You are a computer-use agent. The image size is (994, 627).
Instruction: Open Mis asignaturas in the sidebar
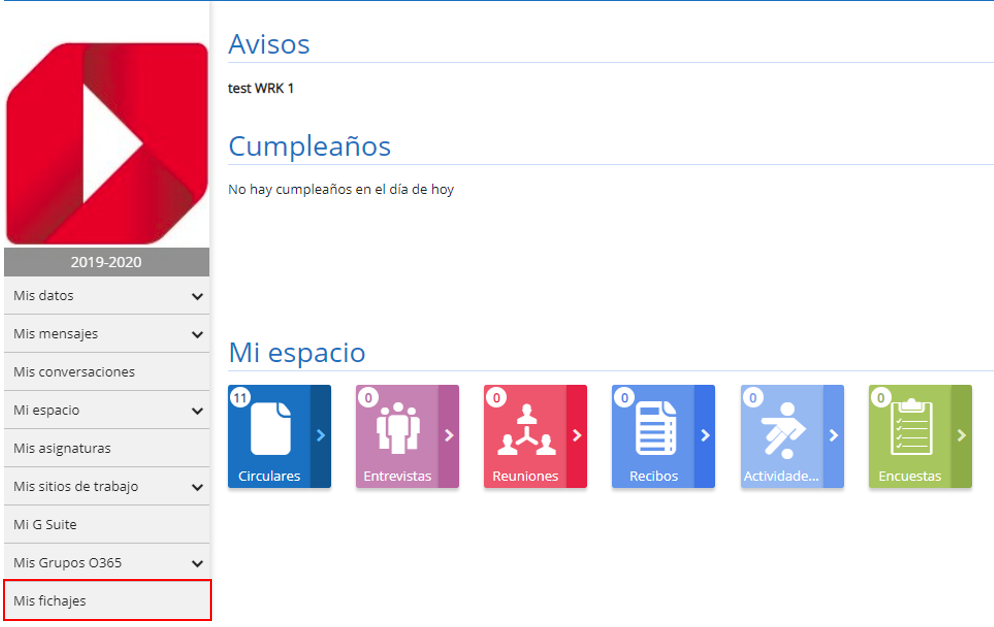pos(62,449)
